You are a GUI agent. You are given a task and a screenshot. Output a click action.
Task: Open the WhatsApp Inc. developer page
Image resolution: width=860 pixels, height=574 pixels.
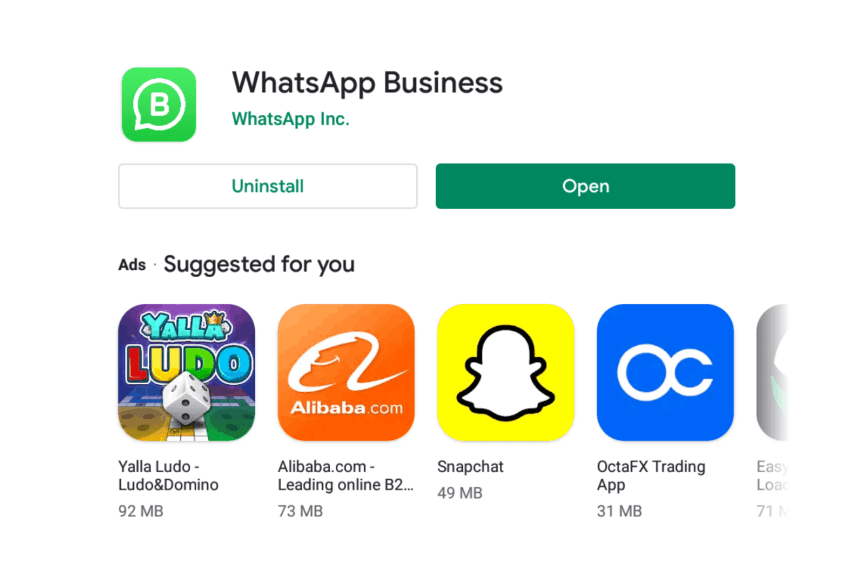tap(291, 119)
